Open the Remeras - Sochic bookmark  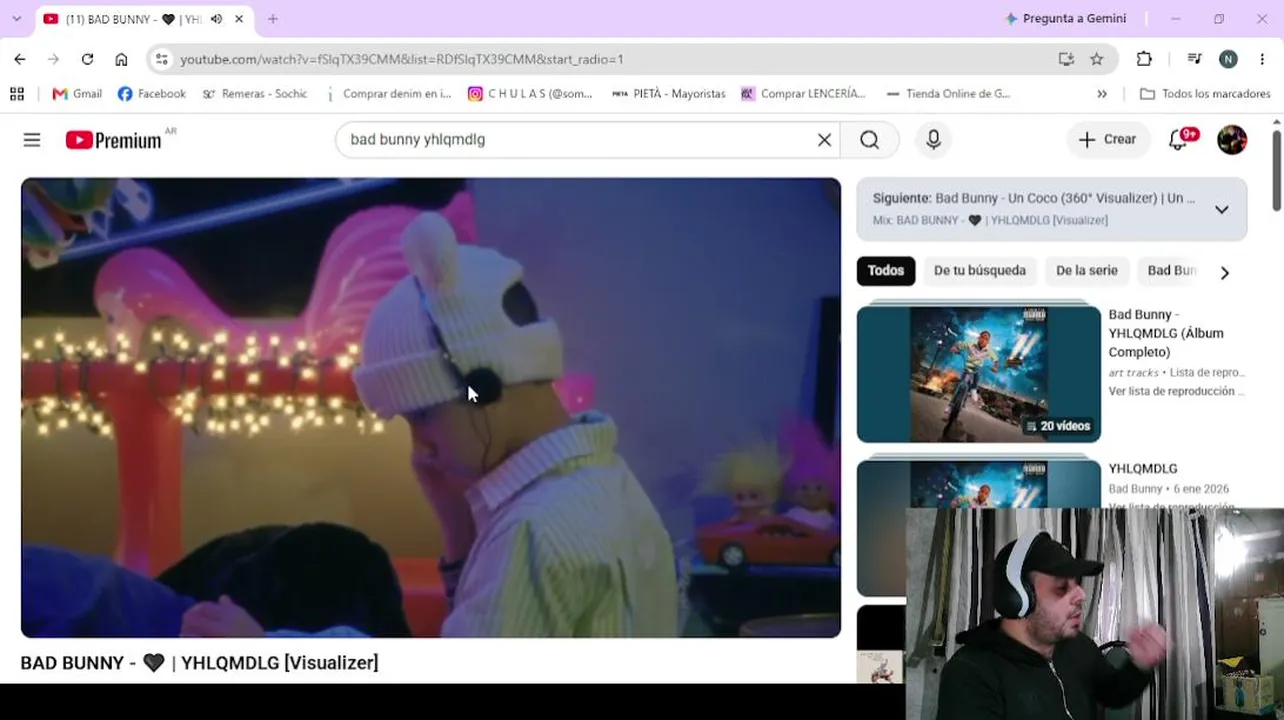[255, 94]
